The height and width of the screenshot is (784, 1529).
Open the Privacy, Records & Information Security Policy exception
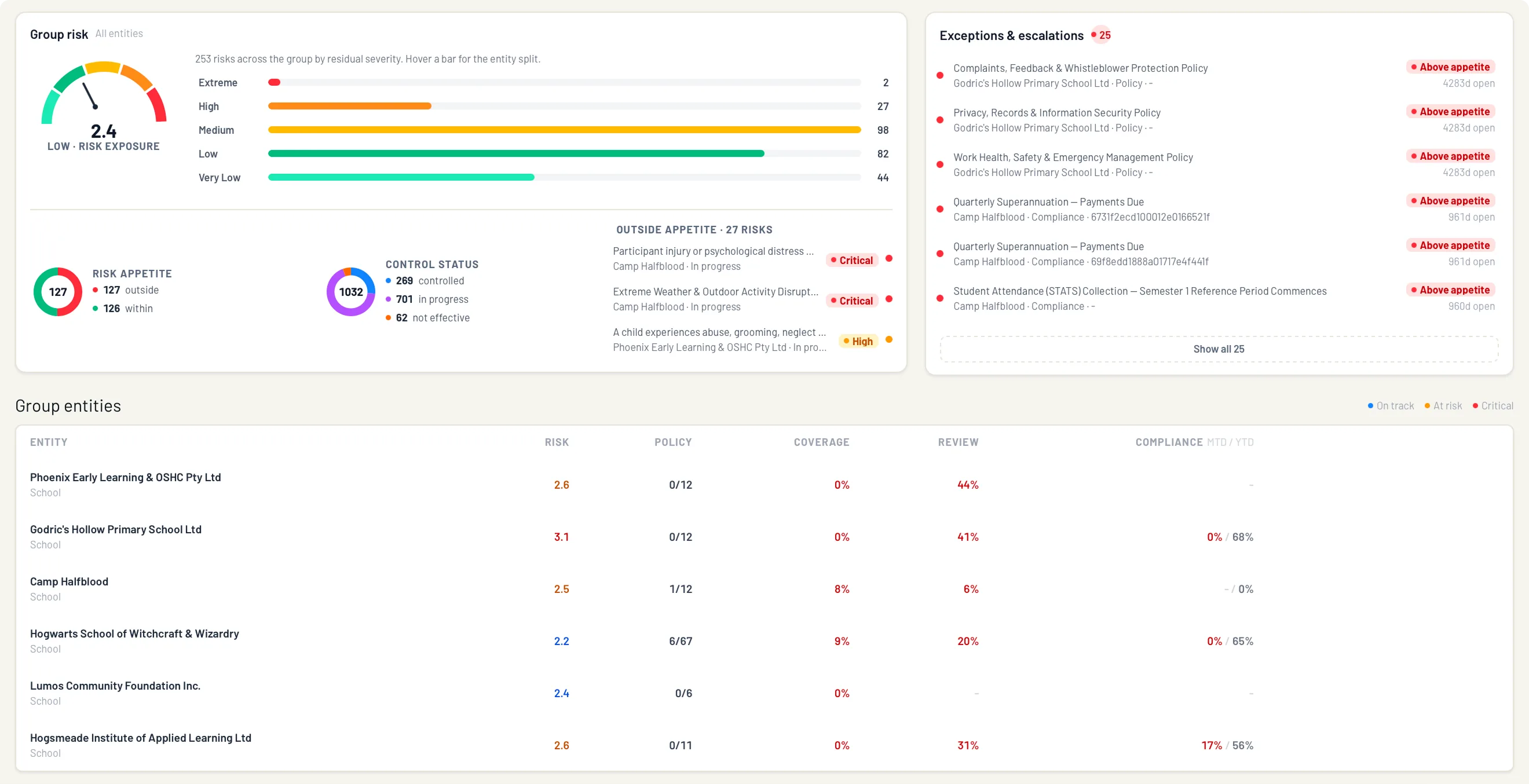coord(1217,120)
